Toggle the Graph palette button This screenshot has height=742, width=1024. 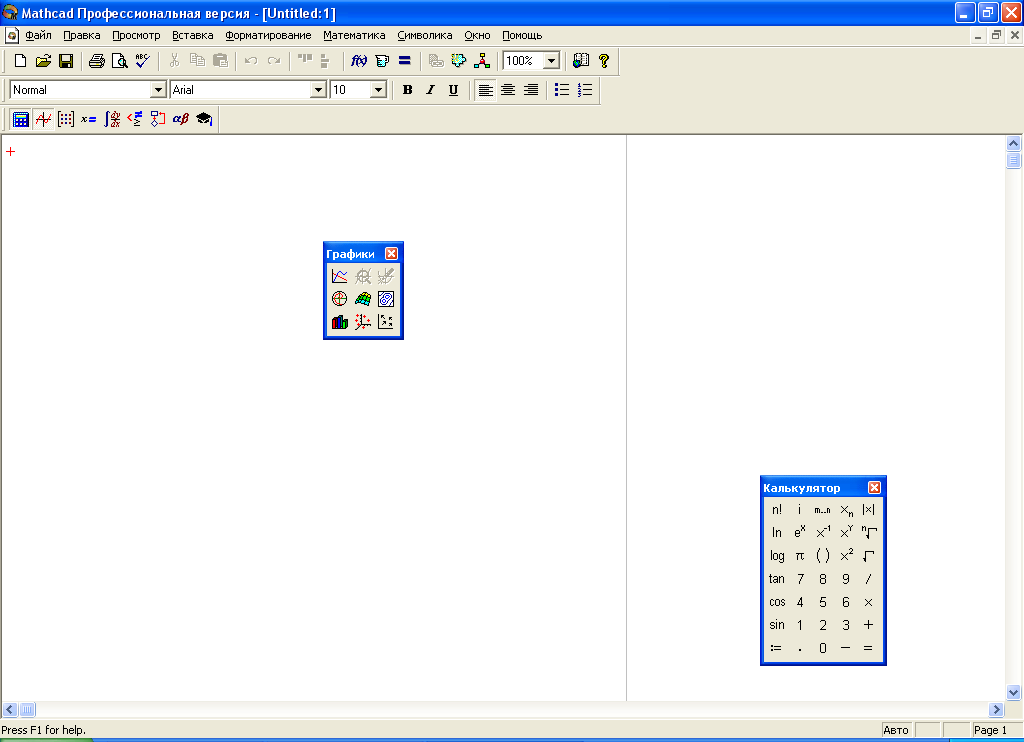point(44,119)
